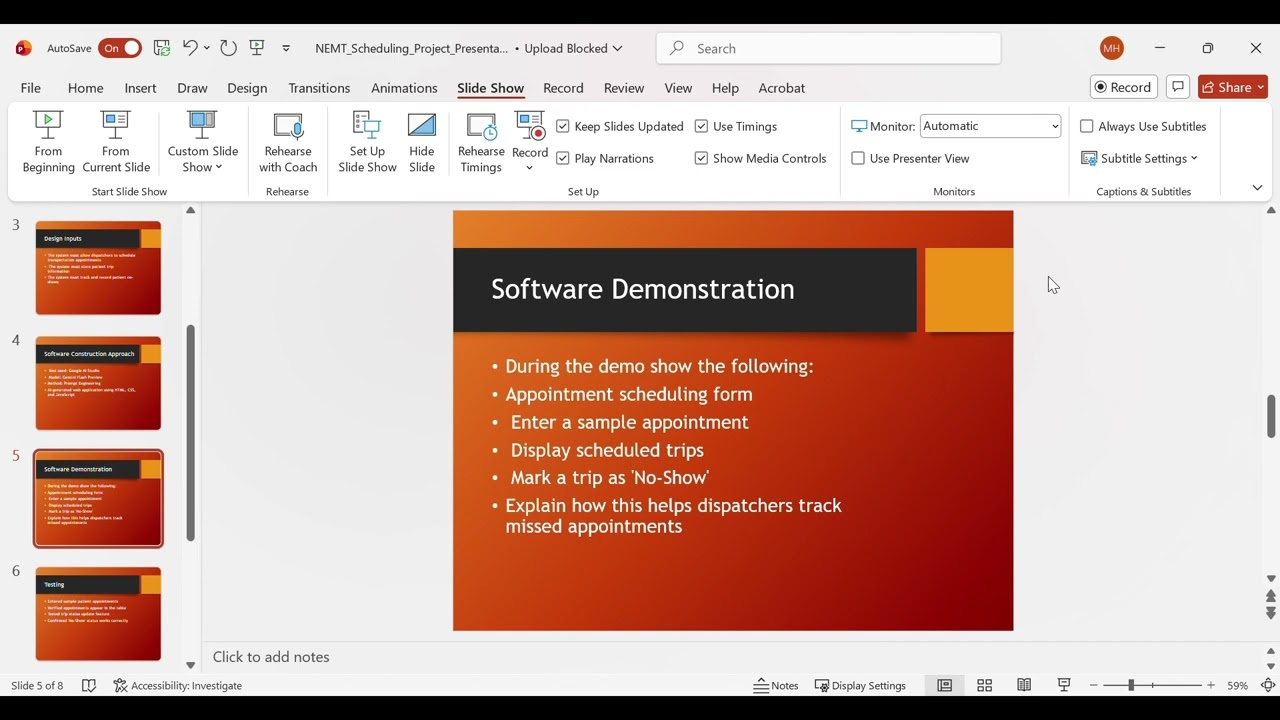Click 'Click to add notes' area
Screen dimensions: 1280x720
click(271, 657)
